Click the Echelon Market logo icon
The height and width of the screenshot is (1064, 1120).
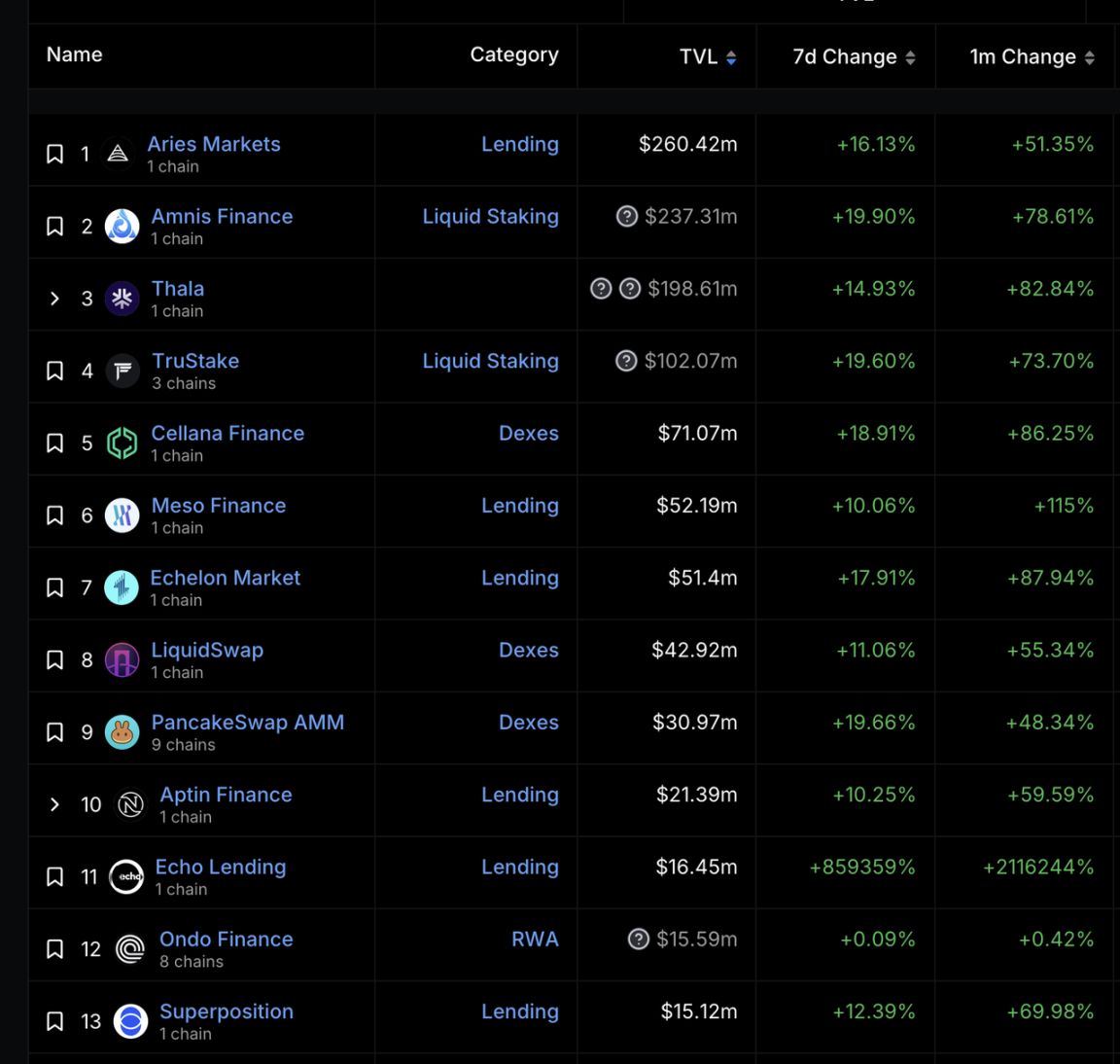coord(122,587)
